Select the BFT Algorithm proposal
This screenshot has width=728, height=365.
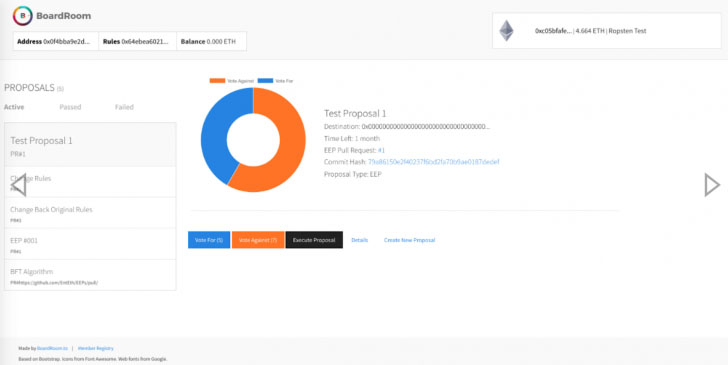click(x=90, y=275)
